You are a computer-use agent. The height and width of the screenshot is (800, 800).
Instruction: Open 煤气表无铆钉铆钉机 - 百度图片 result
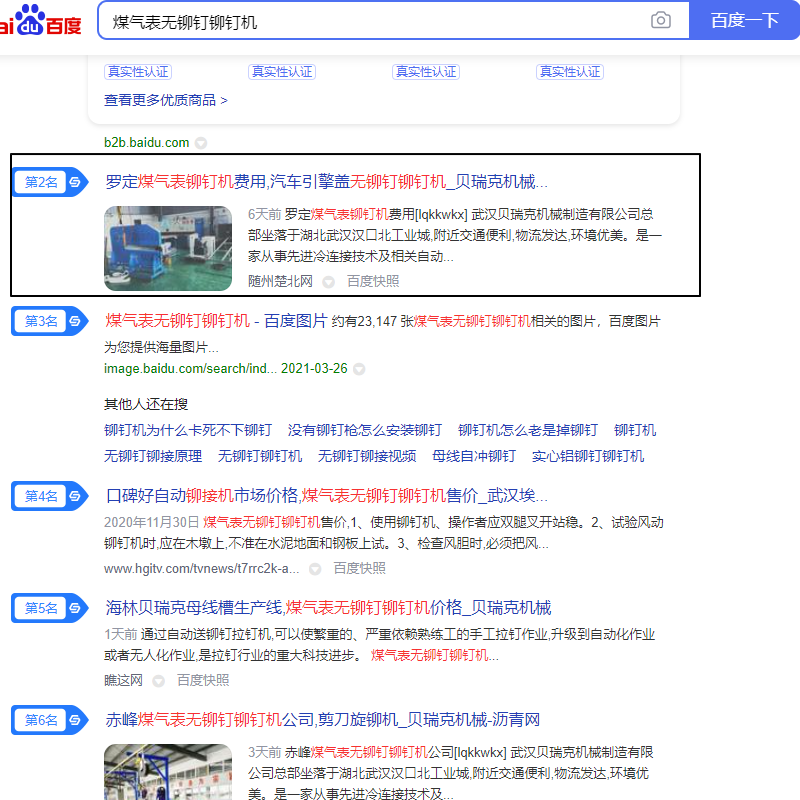click(x=216, y=321)
